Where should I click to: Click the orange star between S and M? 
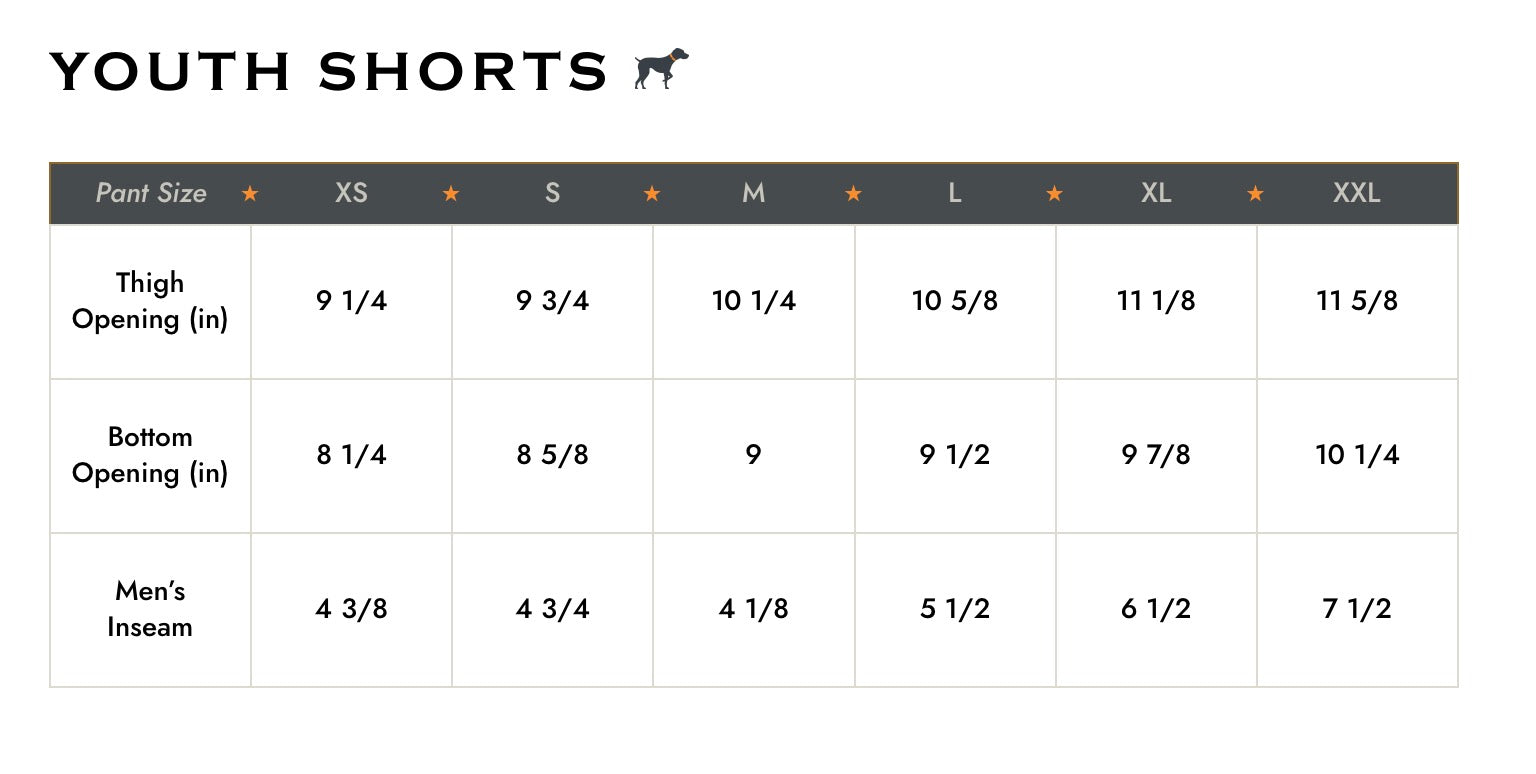[x=652, y=194]
